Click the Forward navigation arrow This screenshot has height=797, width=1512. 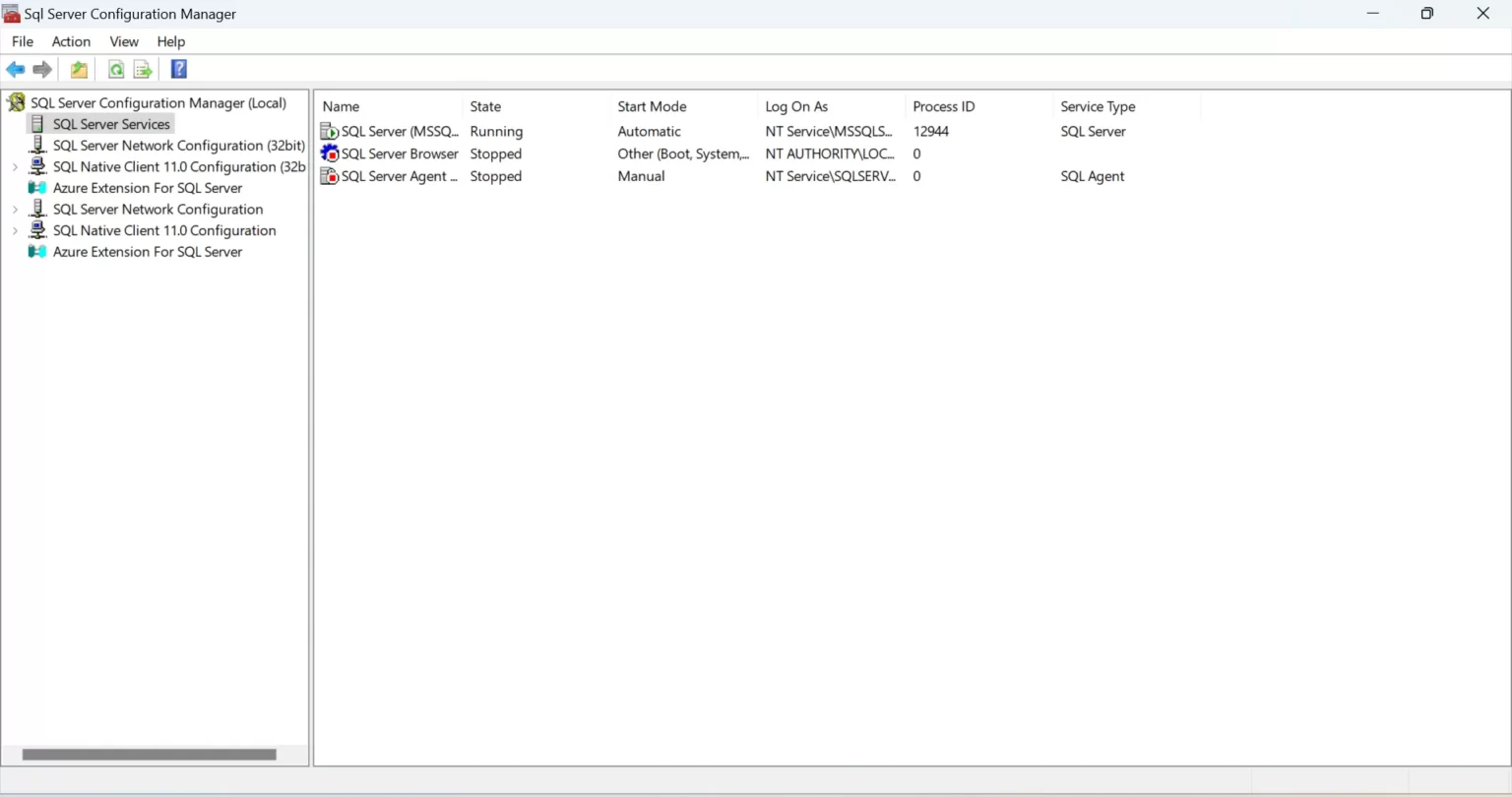pos(42,69)
